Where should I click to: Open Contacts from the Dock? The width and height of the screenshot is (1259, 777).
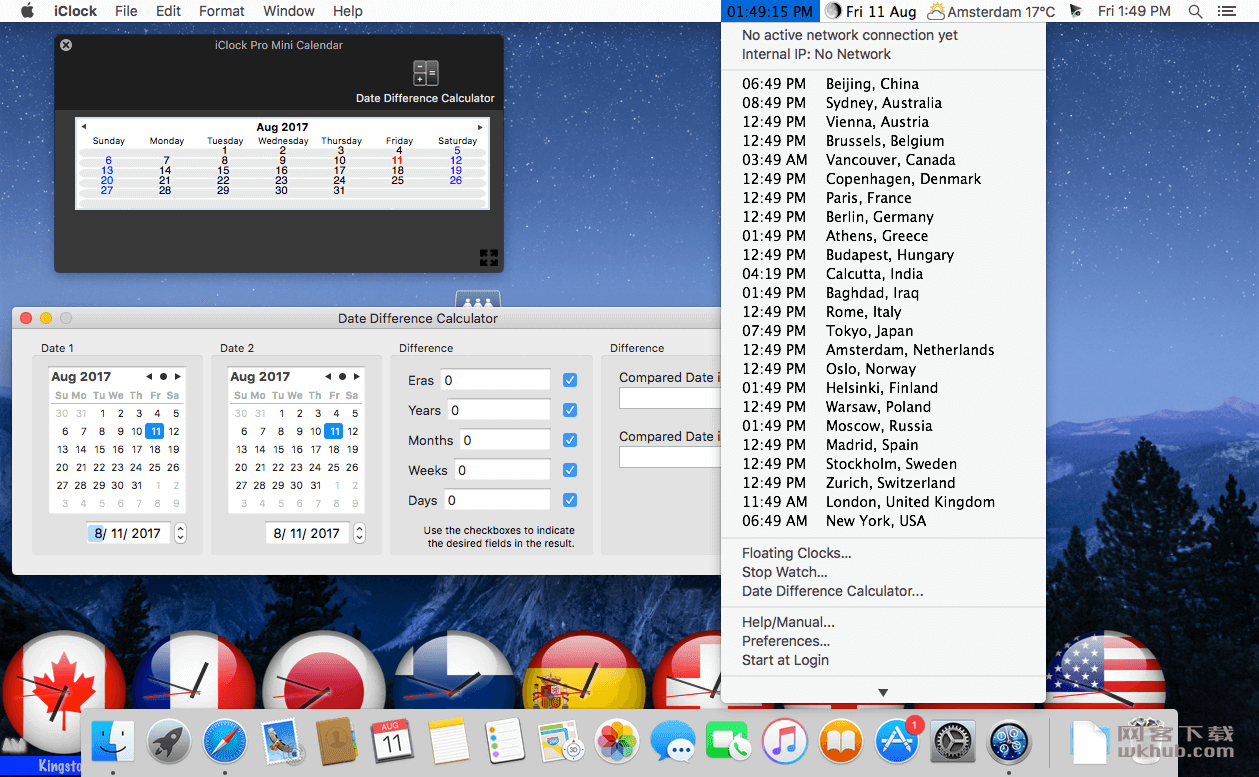(x=337, y=742)
